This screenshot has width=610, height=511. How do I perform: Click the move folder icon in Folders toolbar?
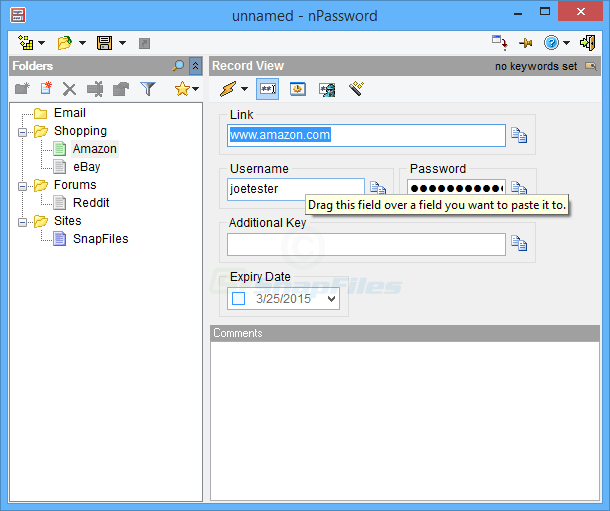tap(121, 89)
